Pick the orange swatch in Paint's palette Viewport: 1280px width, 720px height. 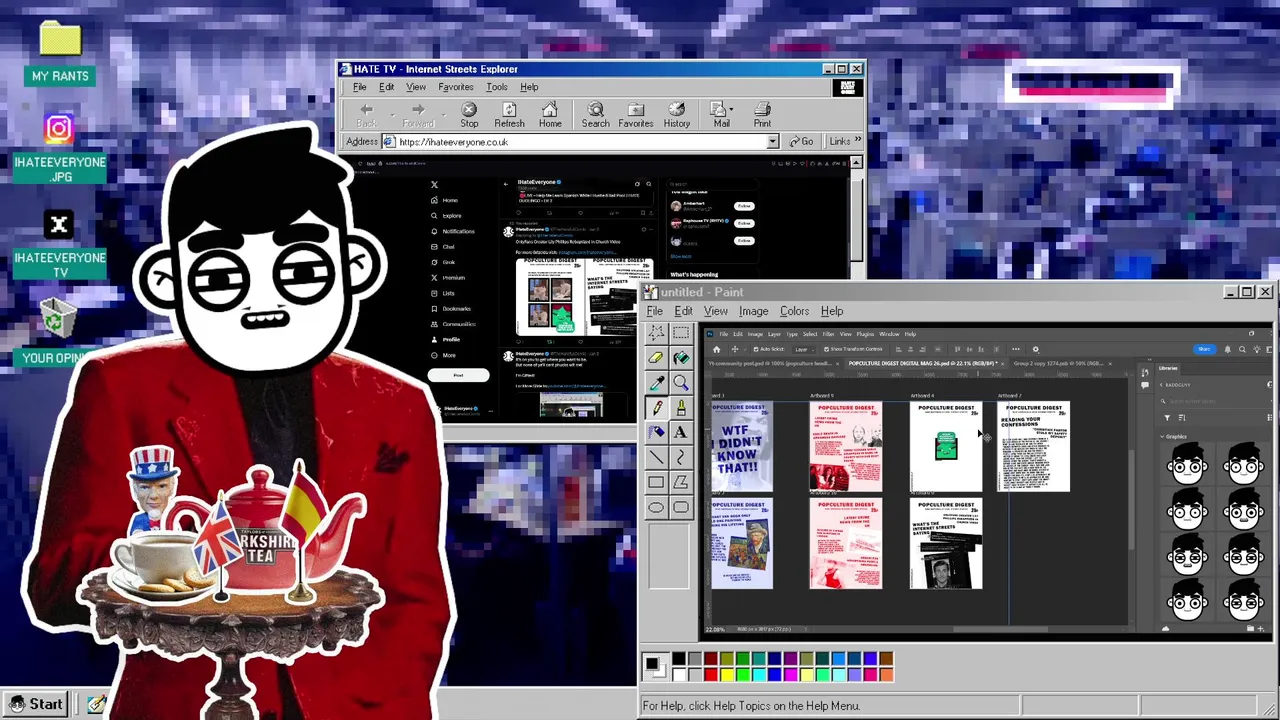tap(887, 675)
